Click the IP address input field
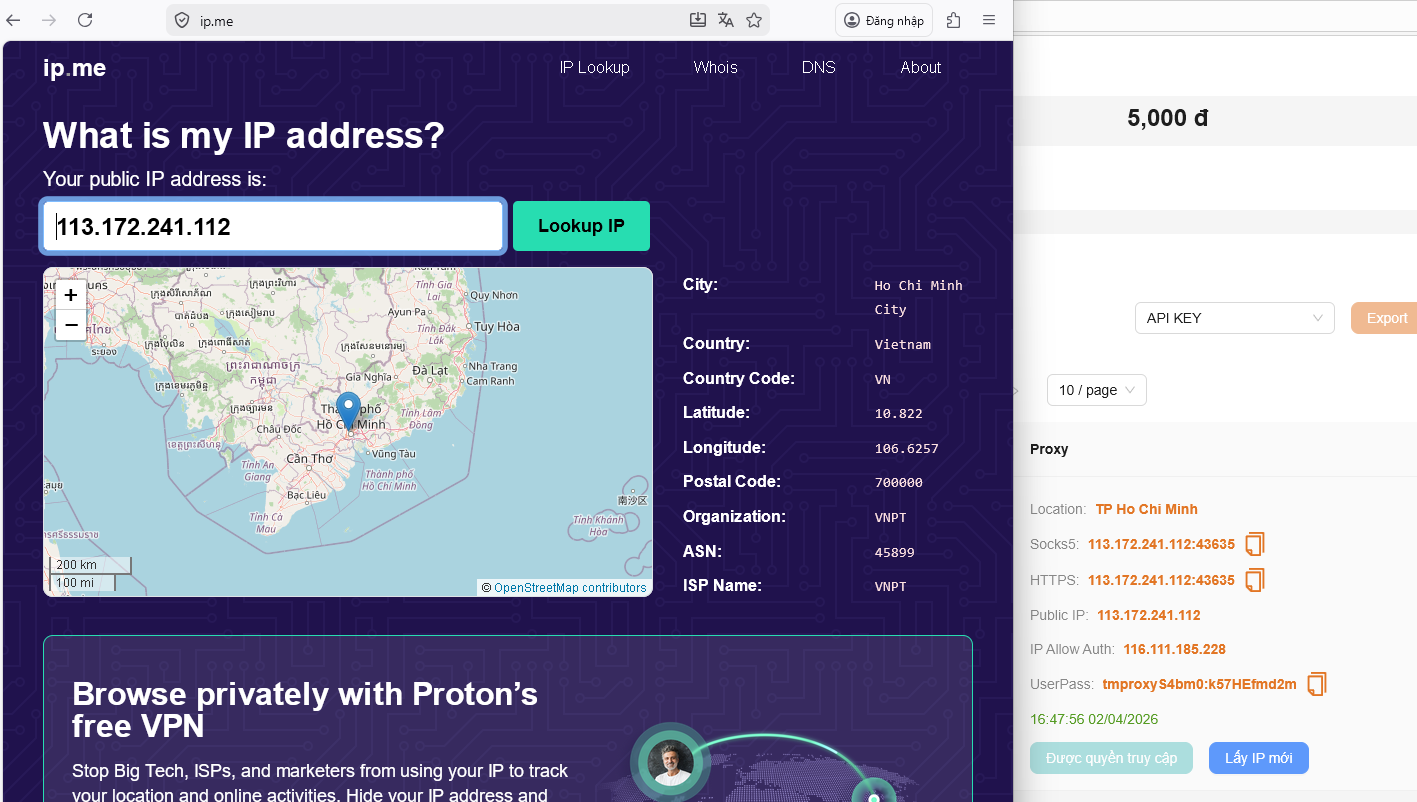 272,227
